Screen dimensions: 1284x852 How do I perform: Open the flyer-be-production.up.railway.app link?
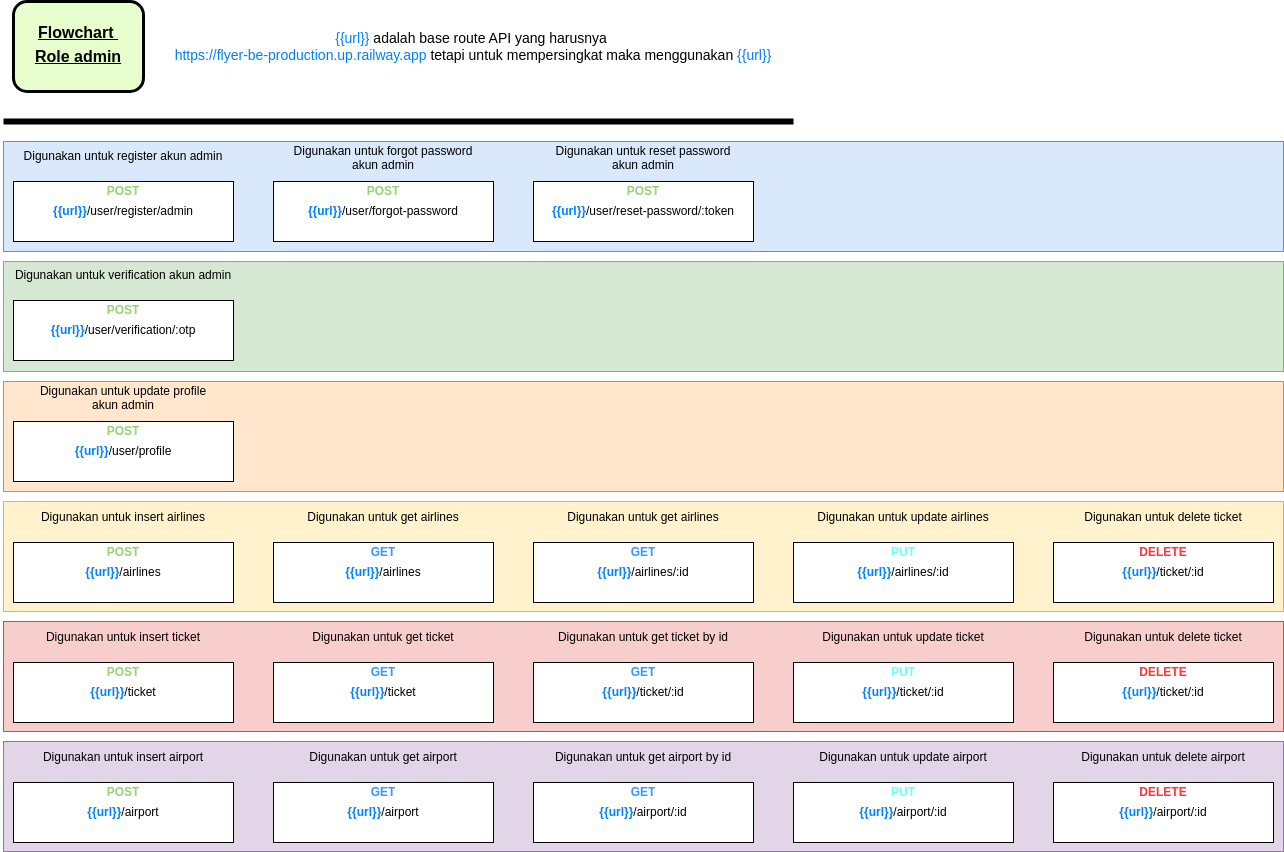tap(300, 55)
